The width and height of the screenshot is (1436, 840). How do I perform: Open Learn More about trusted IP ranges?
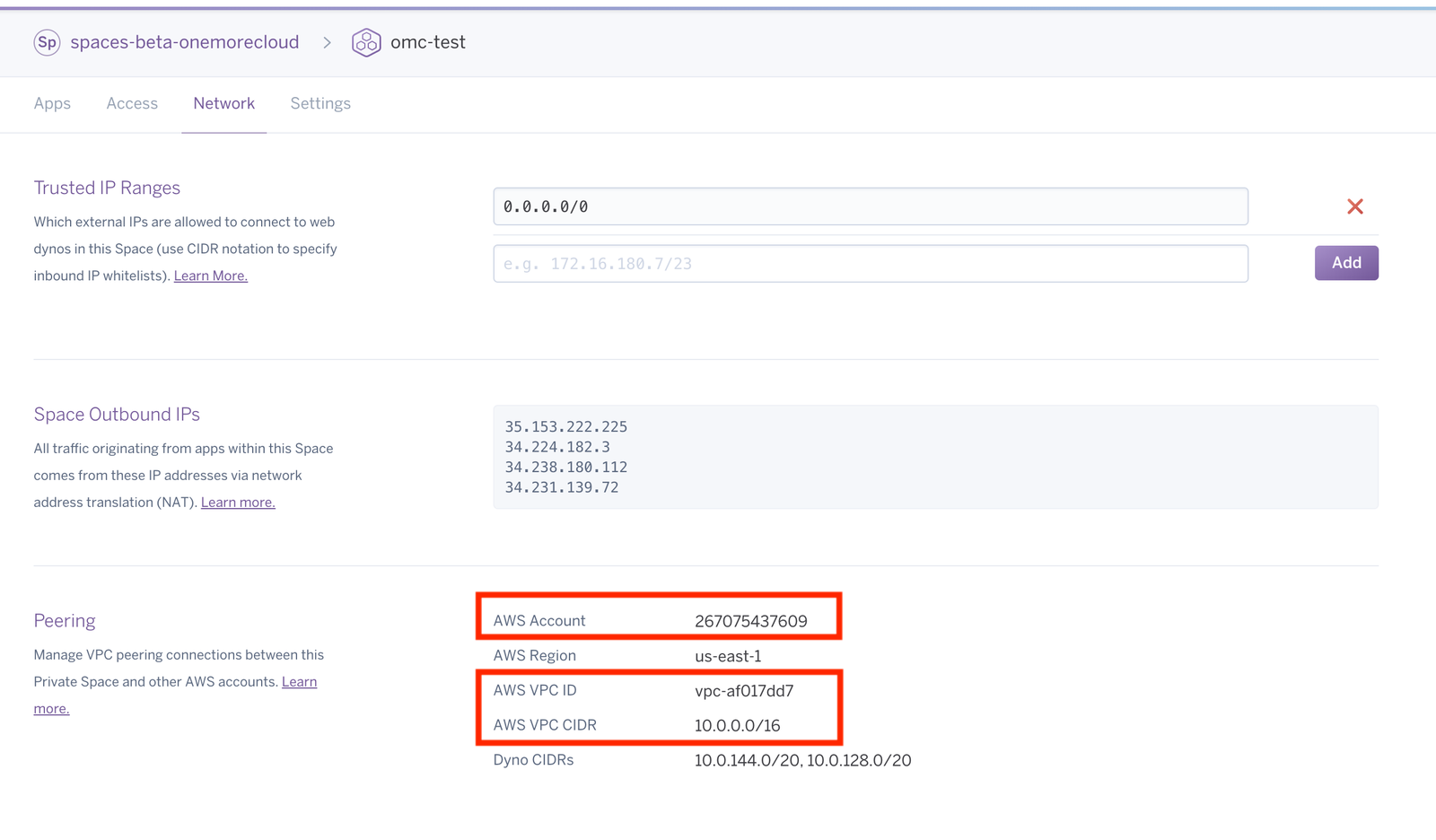pos(210,276)
